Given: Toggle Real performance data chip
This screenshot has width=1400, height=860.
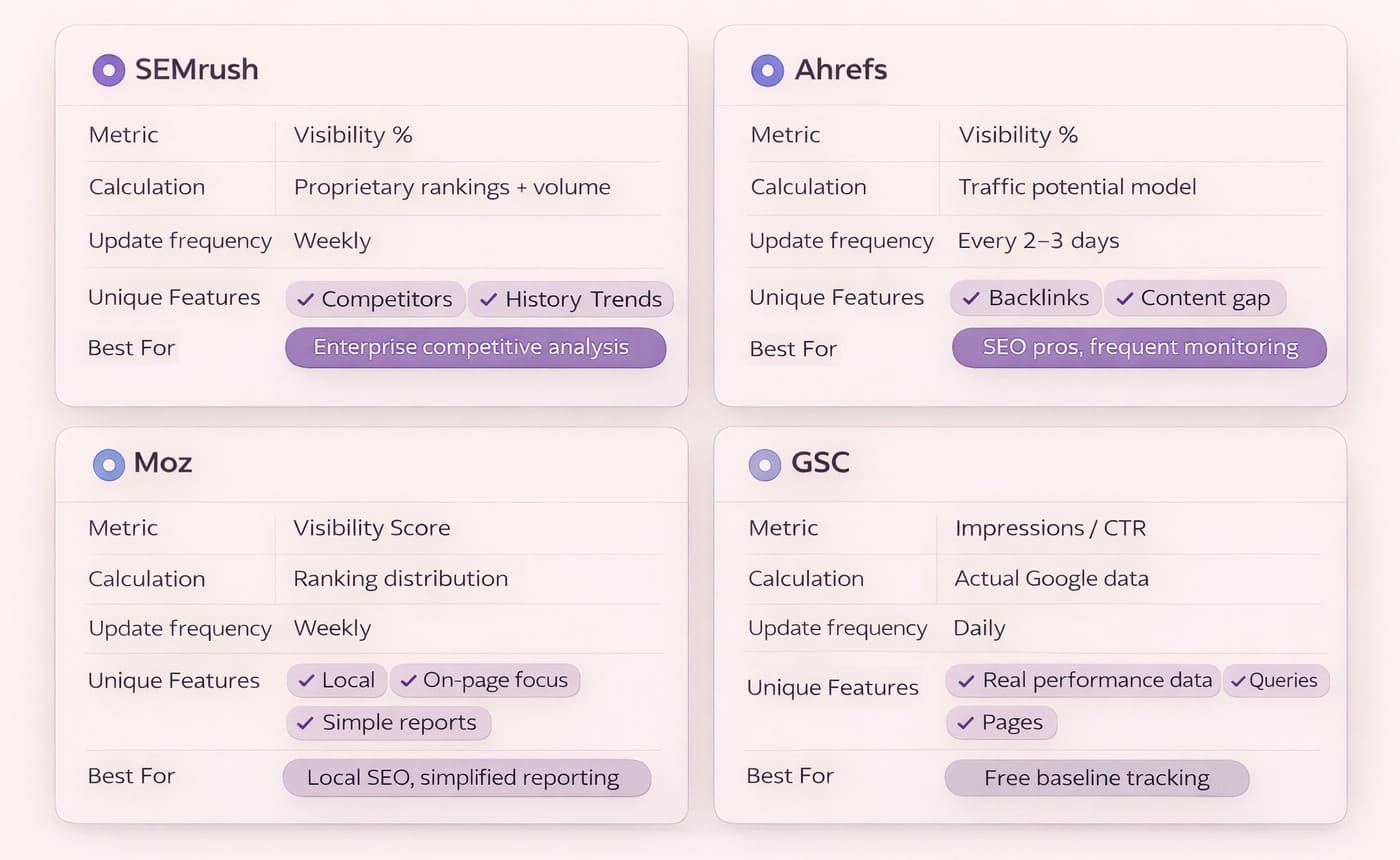Looking at the screenshot, I should coord(1084,681).
